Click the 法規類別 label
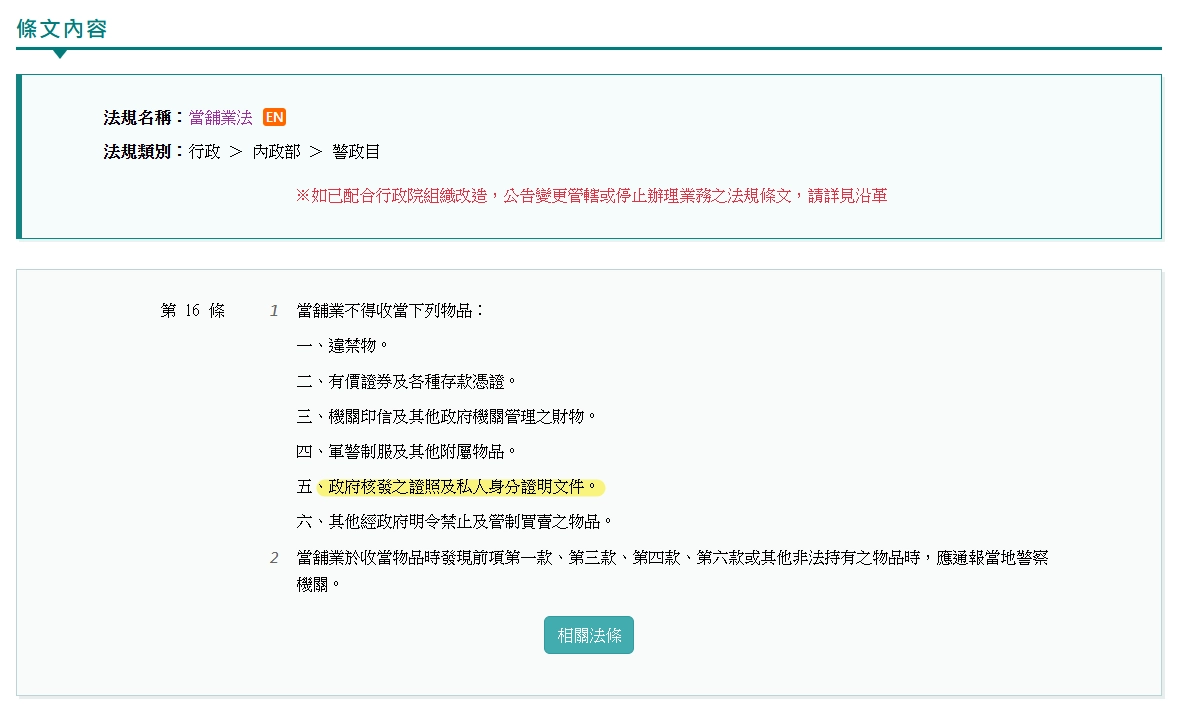This screenshot has width=1177, height=704. [x=137, y=151]
